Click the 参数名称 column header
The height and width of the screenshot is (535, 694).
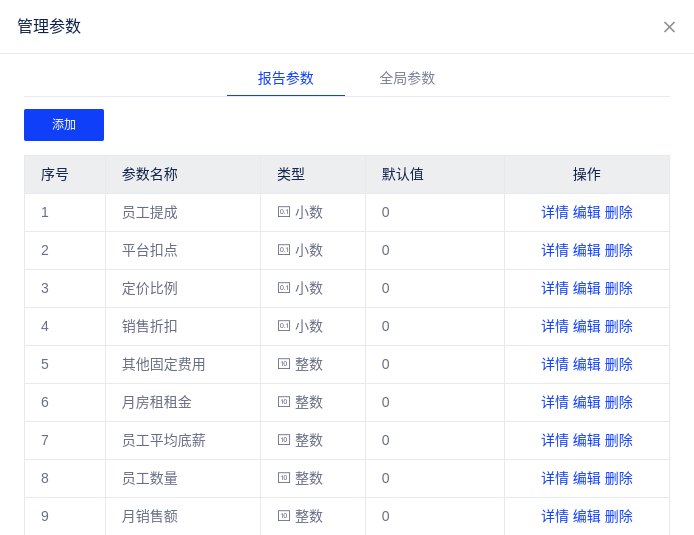pos(150,174)
